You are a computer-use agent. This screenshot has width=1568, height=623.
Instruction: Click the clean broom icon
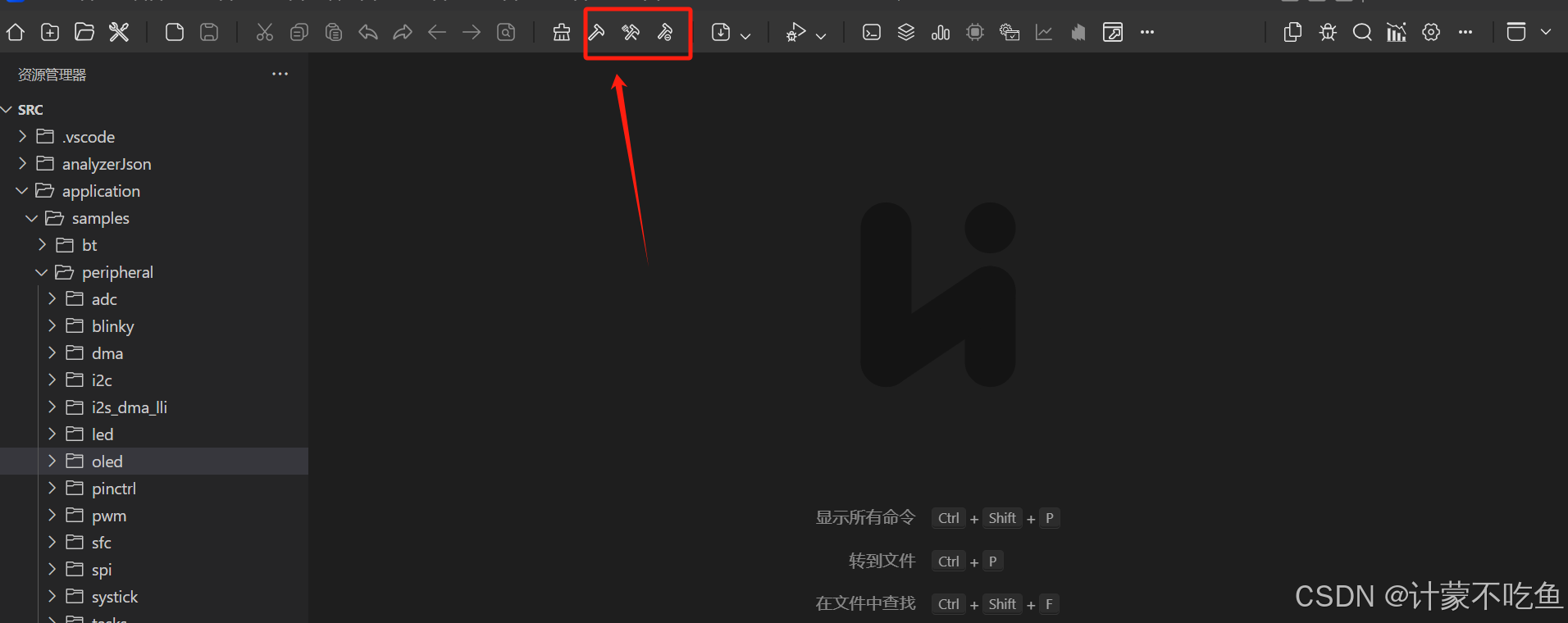click(562, 32)
